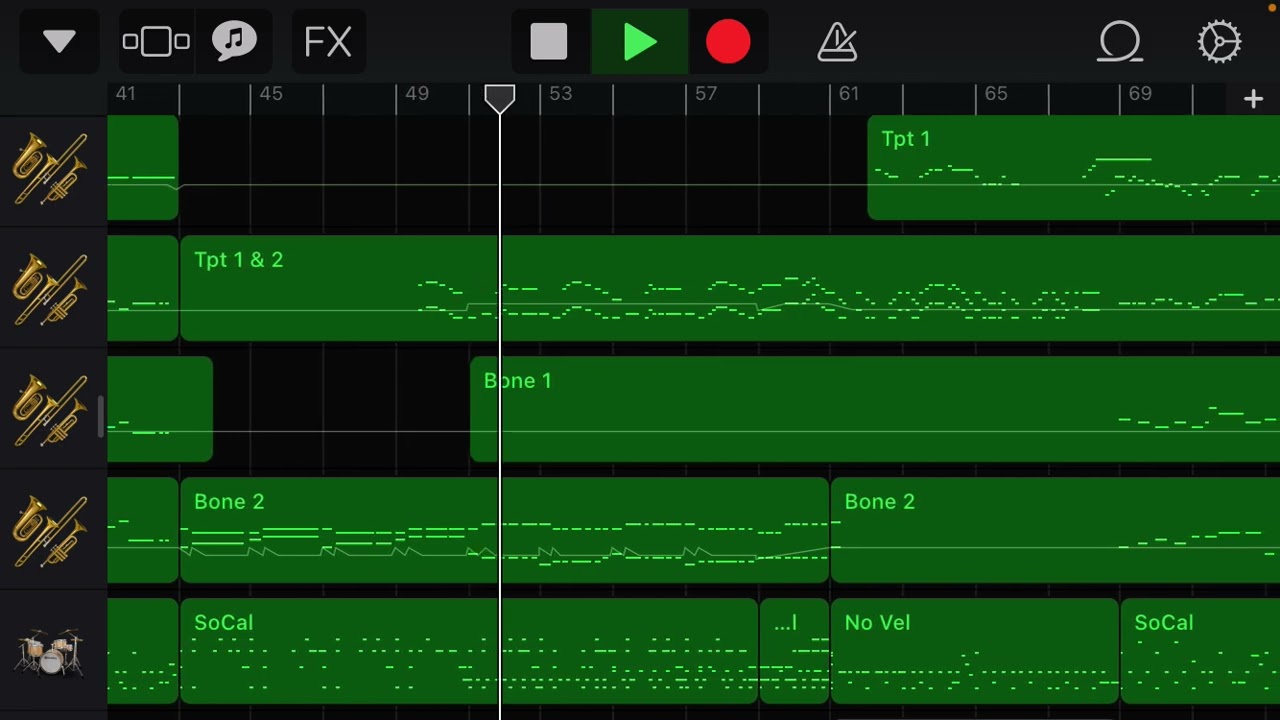The image size is (1280, 720).
Task: Grab the track header resize handle
Action: tap(100, 417)
